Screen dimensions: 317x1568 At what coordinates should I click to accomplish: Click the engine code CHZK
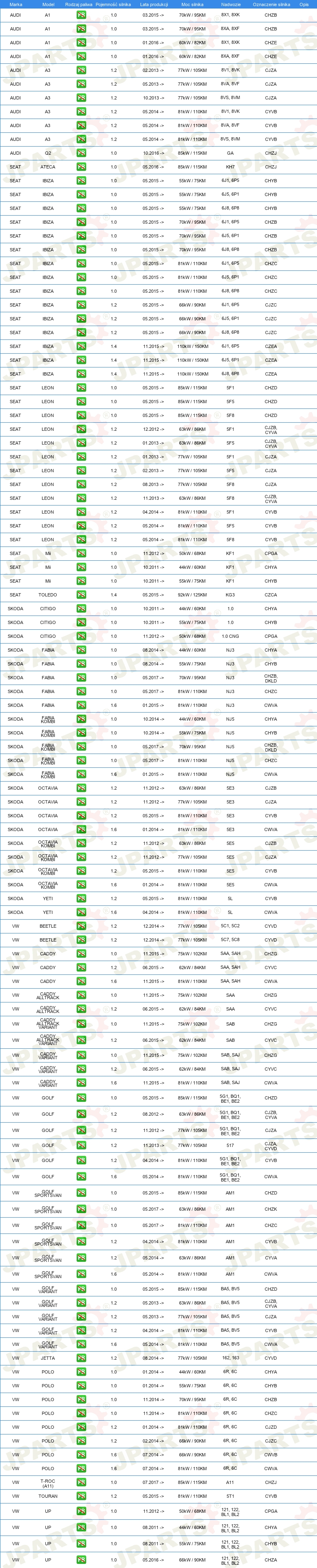[271, 1209]
